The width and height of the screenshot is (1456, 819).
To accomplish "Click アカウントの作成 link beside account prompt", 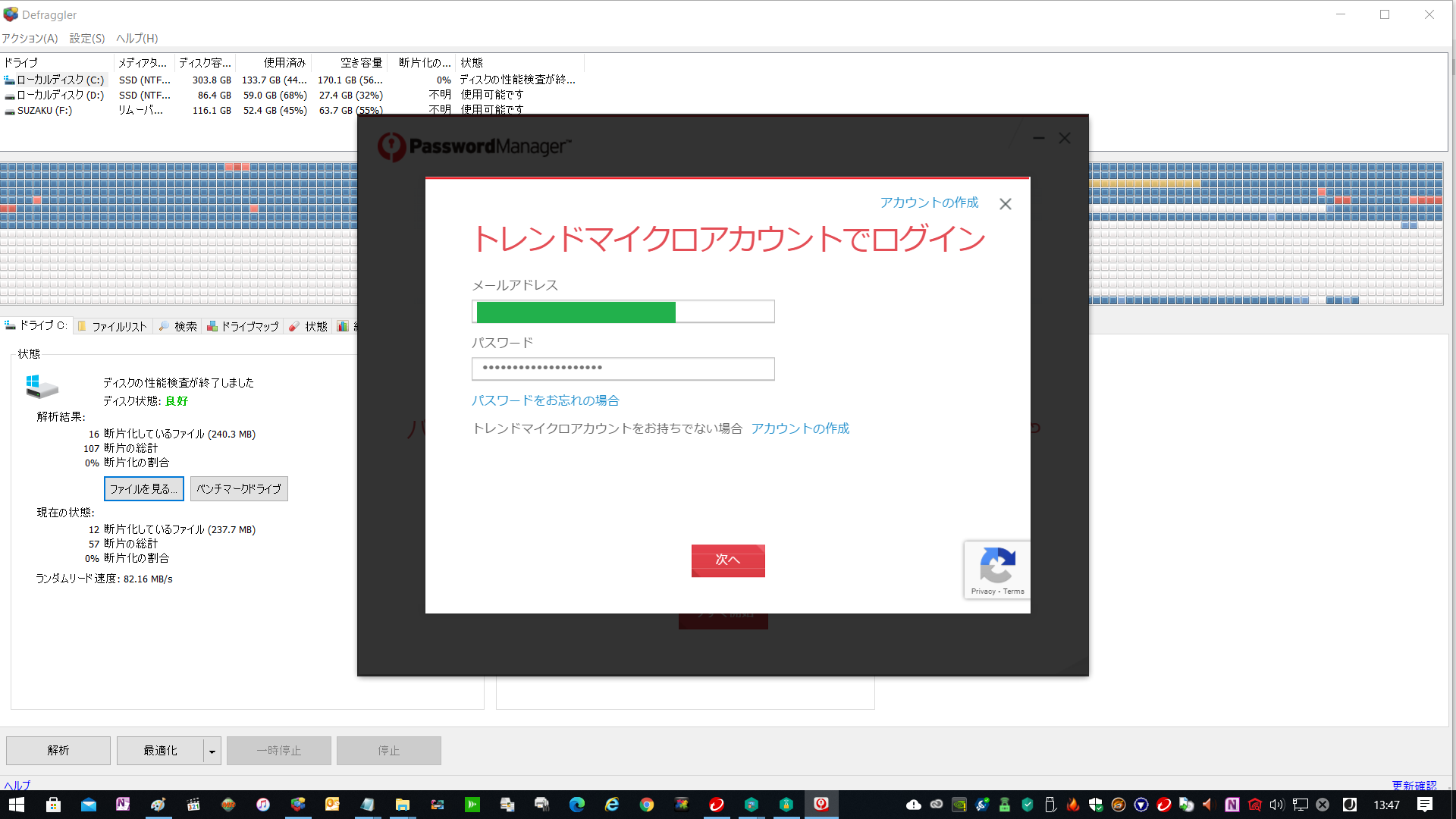I will pyautogui.click(x=800, y=428).
